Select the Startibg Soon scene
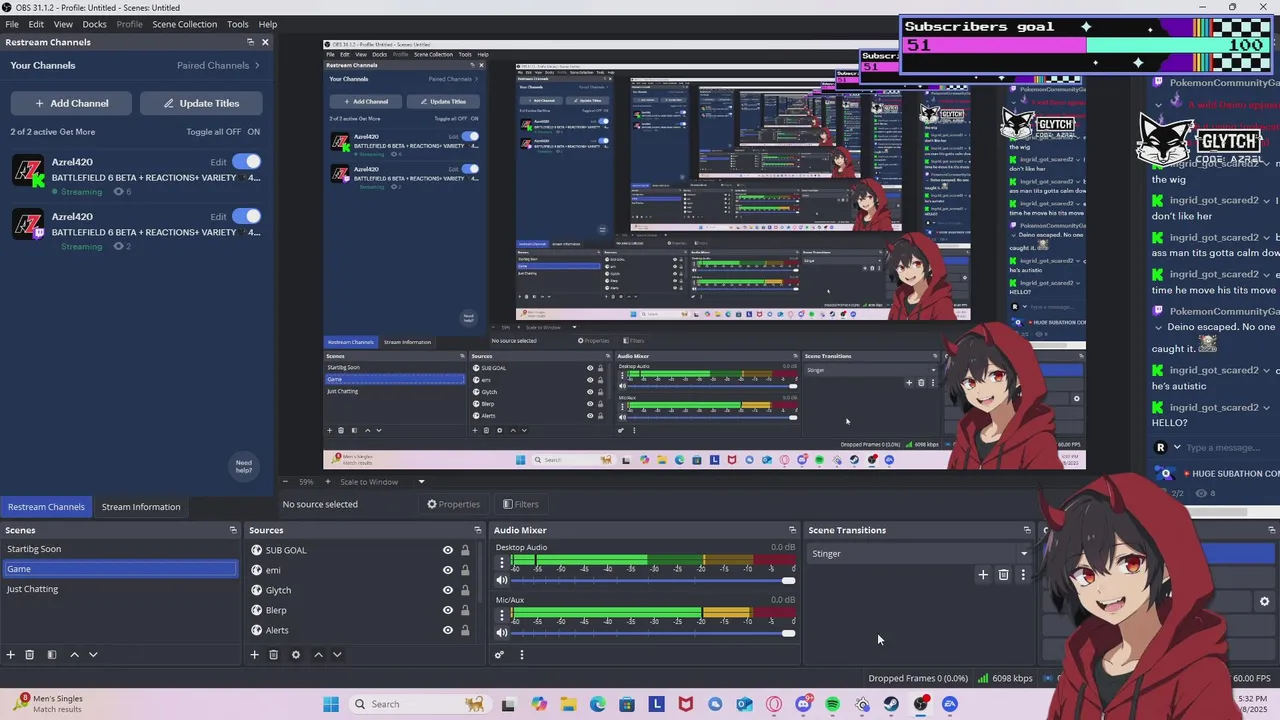Viewport: 1280px width, 720px height. tap(119, 549)
